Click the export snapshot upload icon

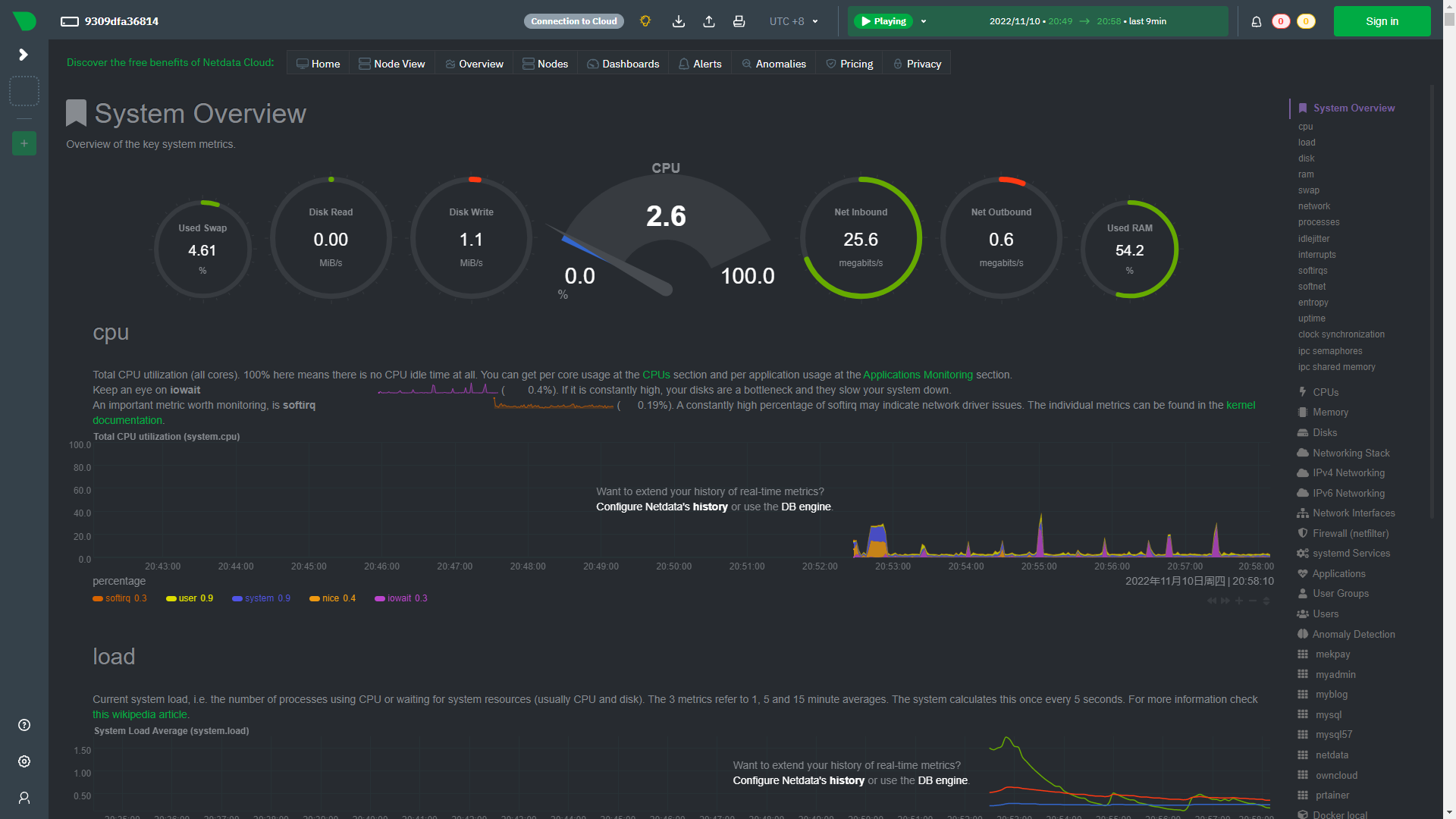tap(709, 21)
